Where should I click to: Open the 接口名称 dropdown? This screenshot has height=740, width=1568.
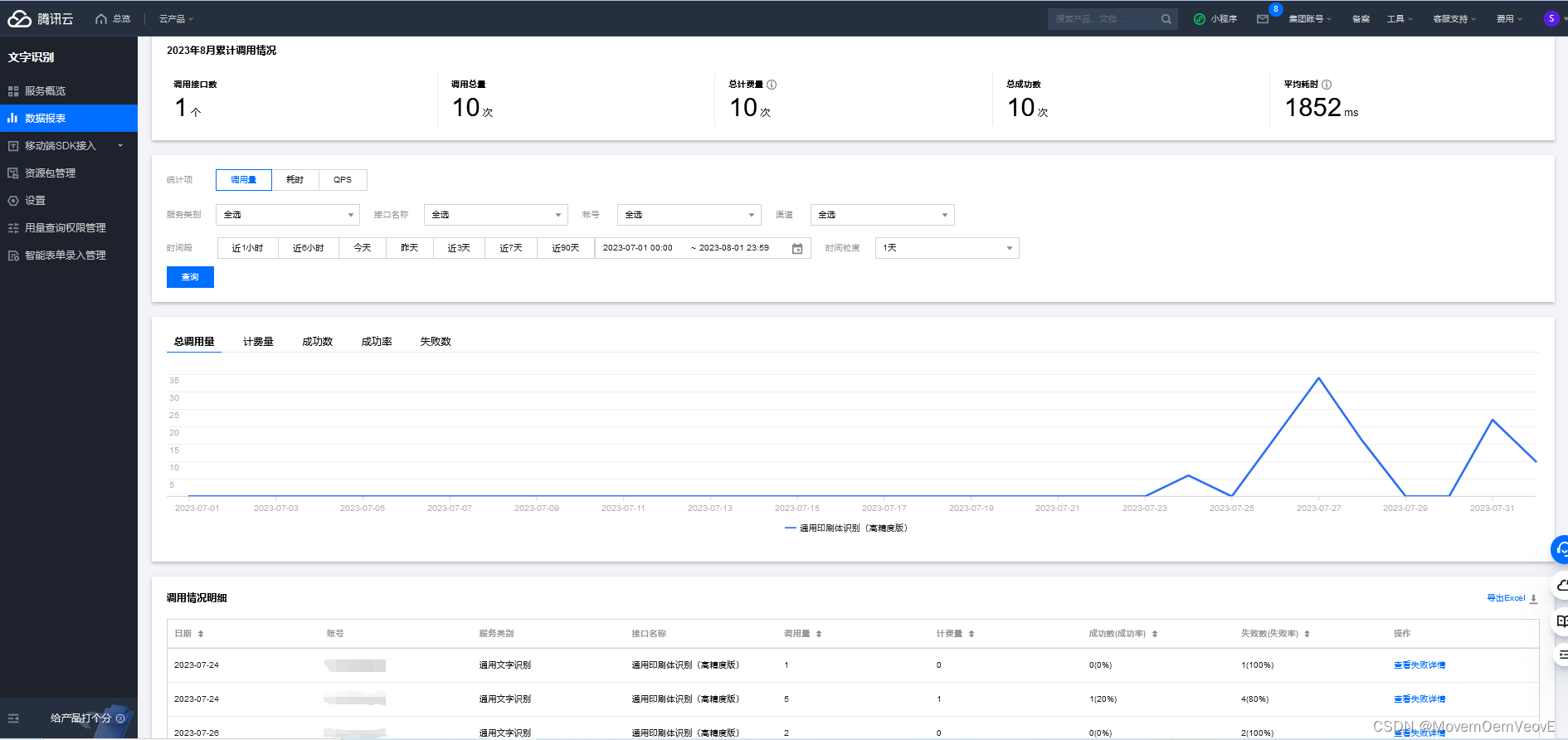(x=496, y=215)
